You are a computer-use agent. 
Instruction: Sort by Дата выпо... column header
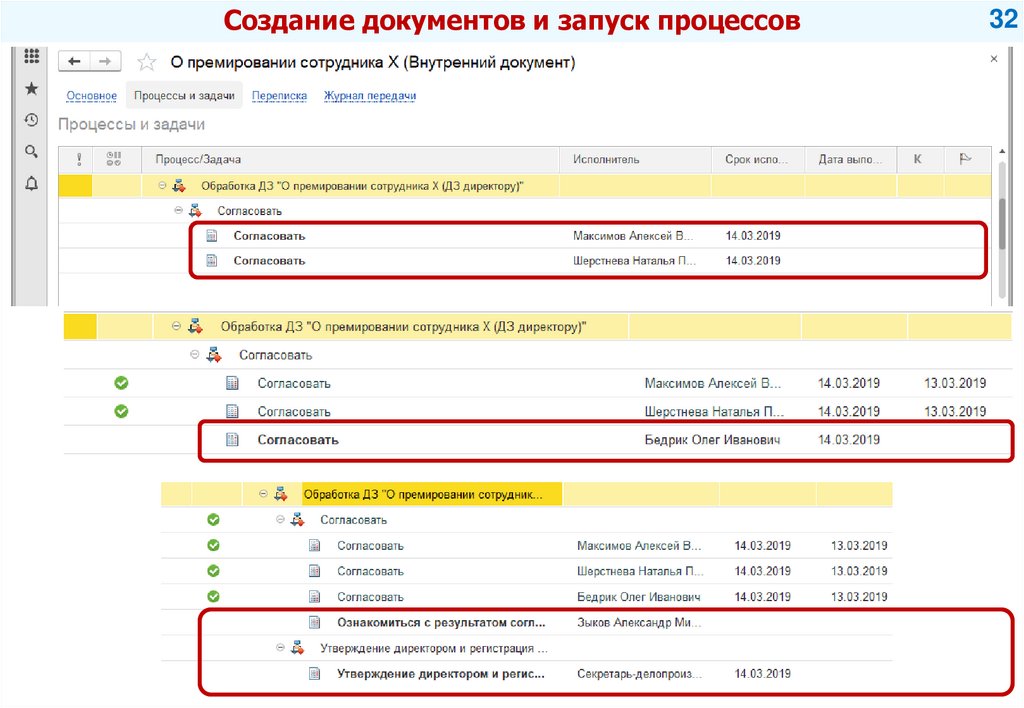pyautogui.click(x=850, y=159)
